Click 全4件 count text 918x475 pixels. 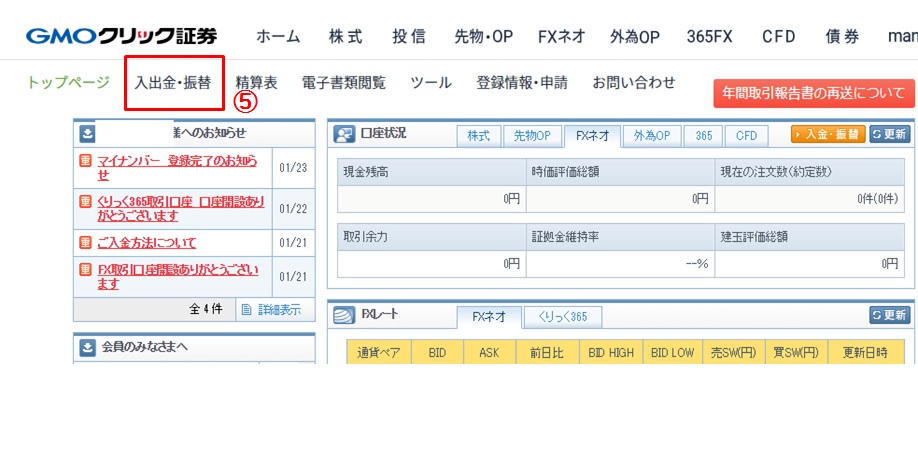pos(206,310)
